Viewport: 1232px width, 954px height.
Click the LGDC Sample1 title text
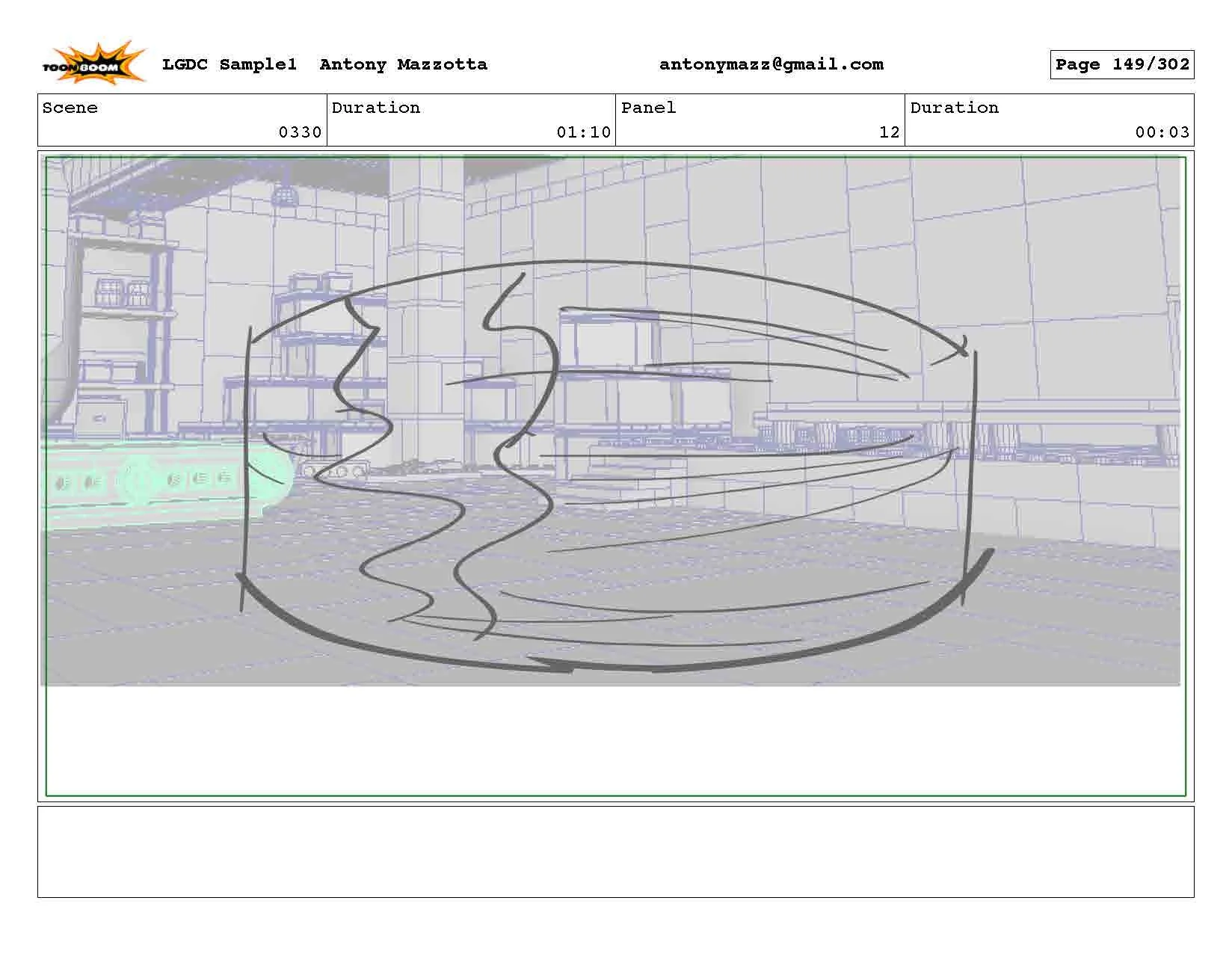tap(230, 64)
